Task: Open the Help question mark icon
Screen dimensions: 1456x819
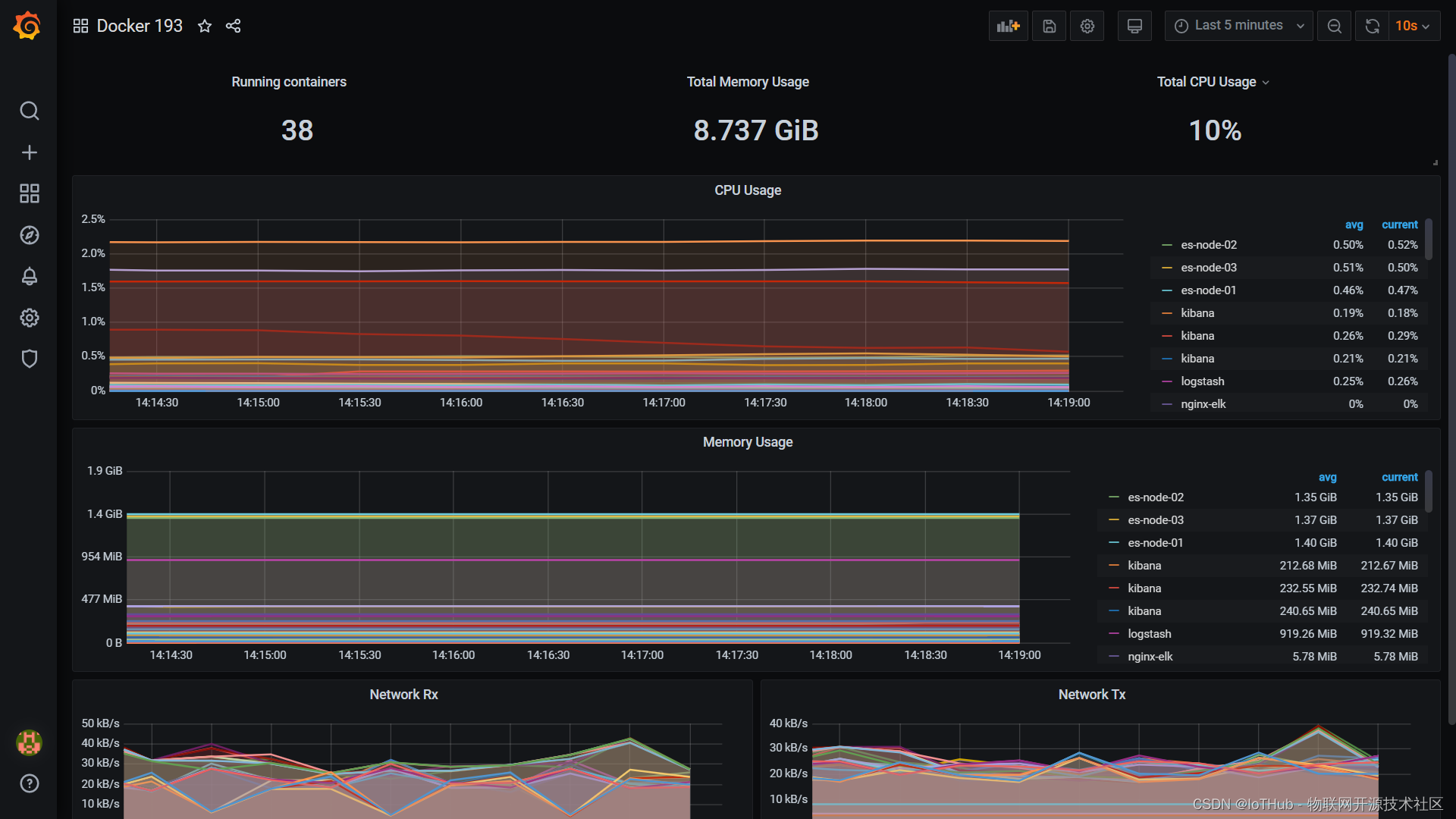Action: 29,783
